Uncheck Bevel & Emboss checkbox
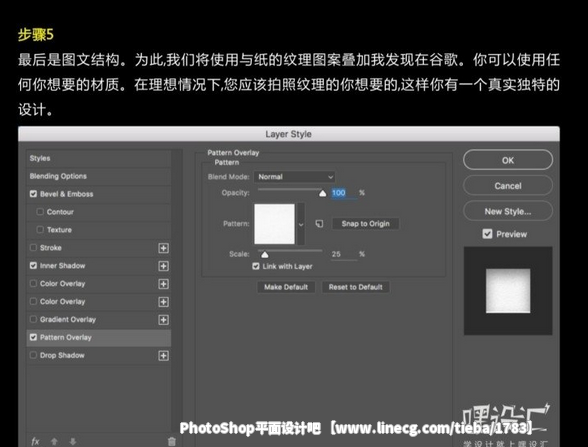This screenshot has width=588, height=447. [33, 194]
